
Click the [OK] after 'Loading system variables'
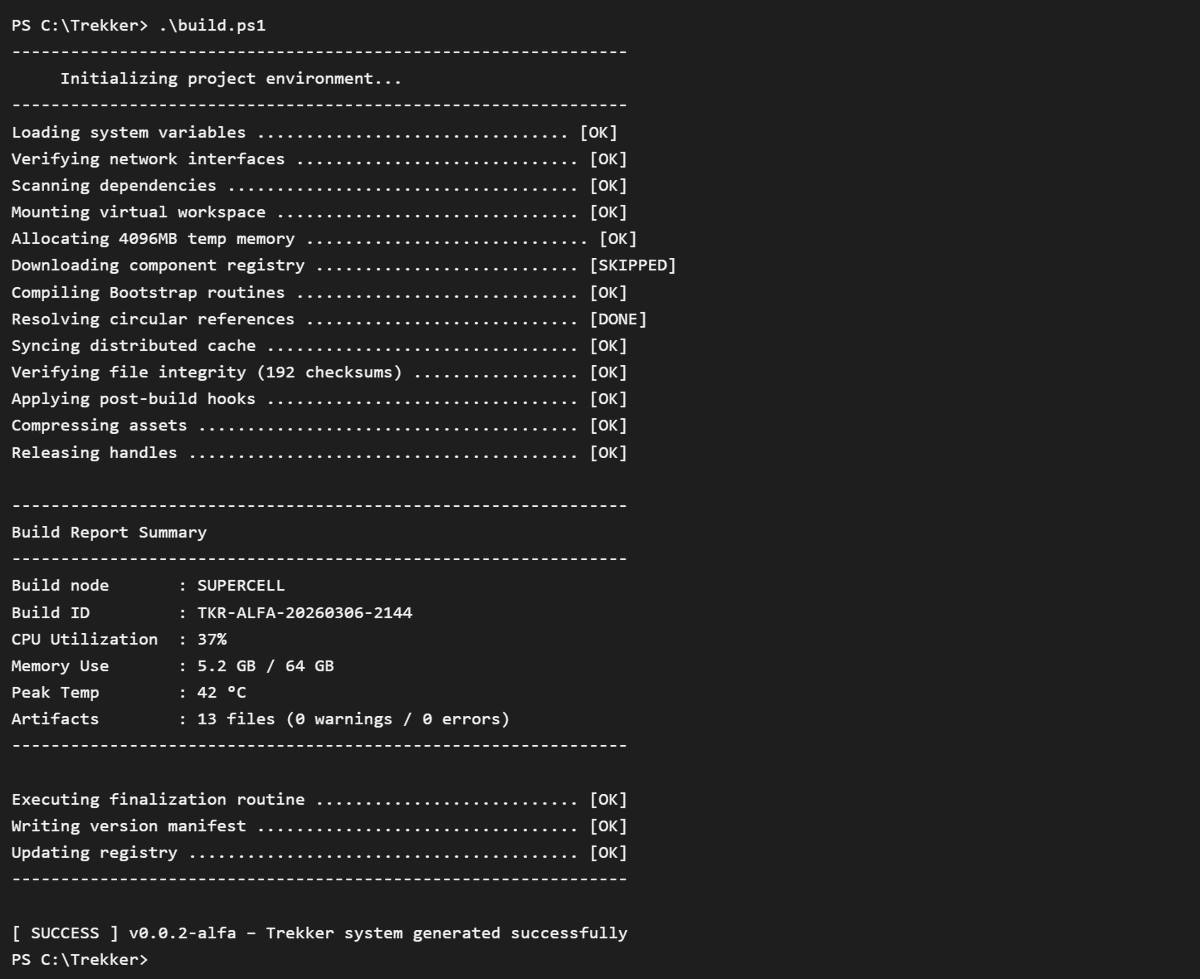tap(599, 132)
